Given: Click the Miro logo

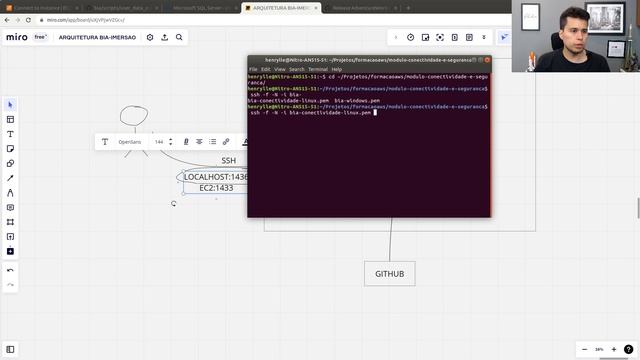Looking at the screenshot, I should coord(17,37).
